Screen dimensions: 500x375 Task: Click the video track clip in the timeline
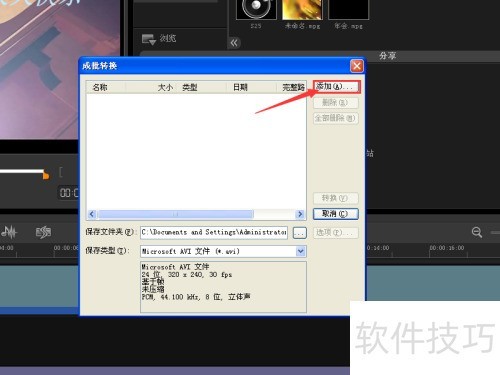(x=39, y=286)
